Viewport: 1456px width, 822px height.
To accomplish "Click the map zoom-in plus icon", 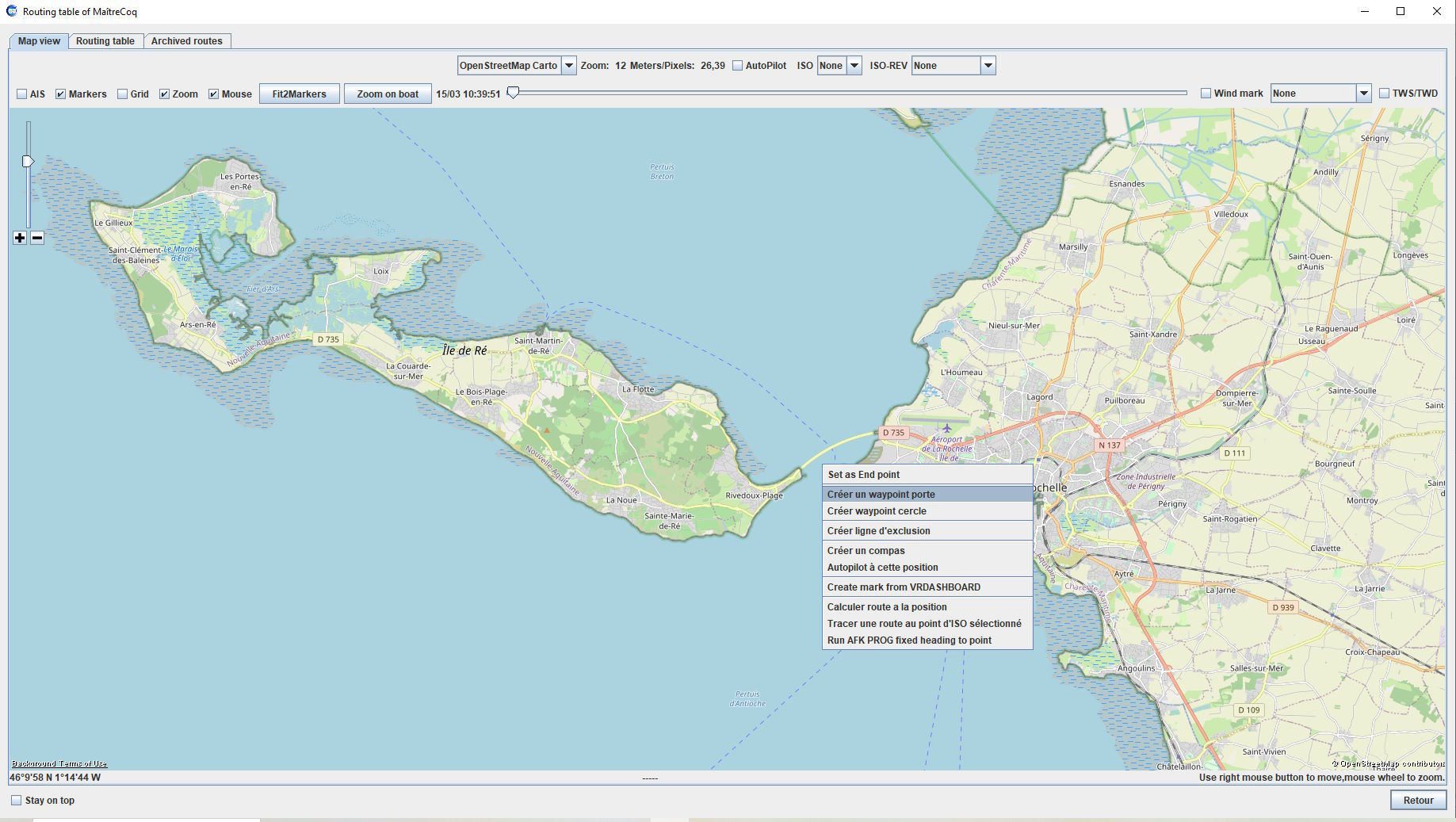I will tap(20, 238).
